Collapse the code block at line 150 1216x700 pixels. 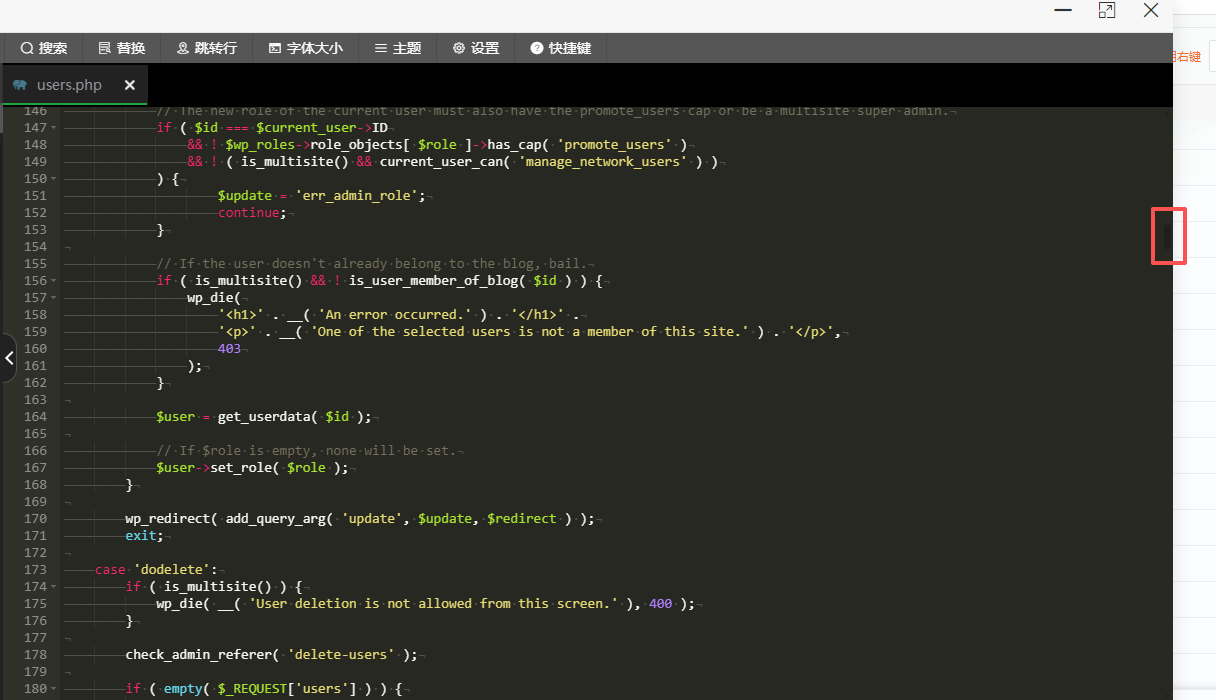tap(54, 179)
